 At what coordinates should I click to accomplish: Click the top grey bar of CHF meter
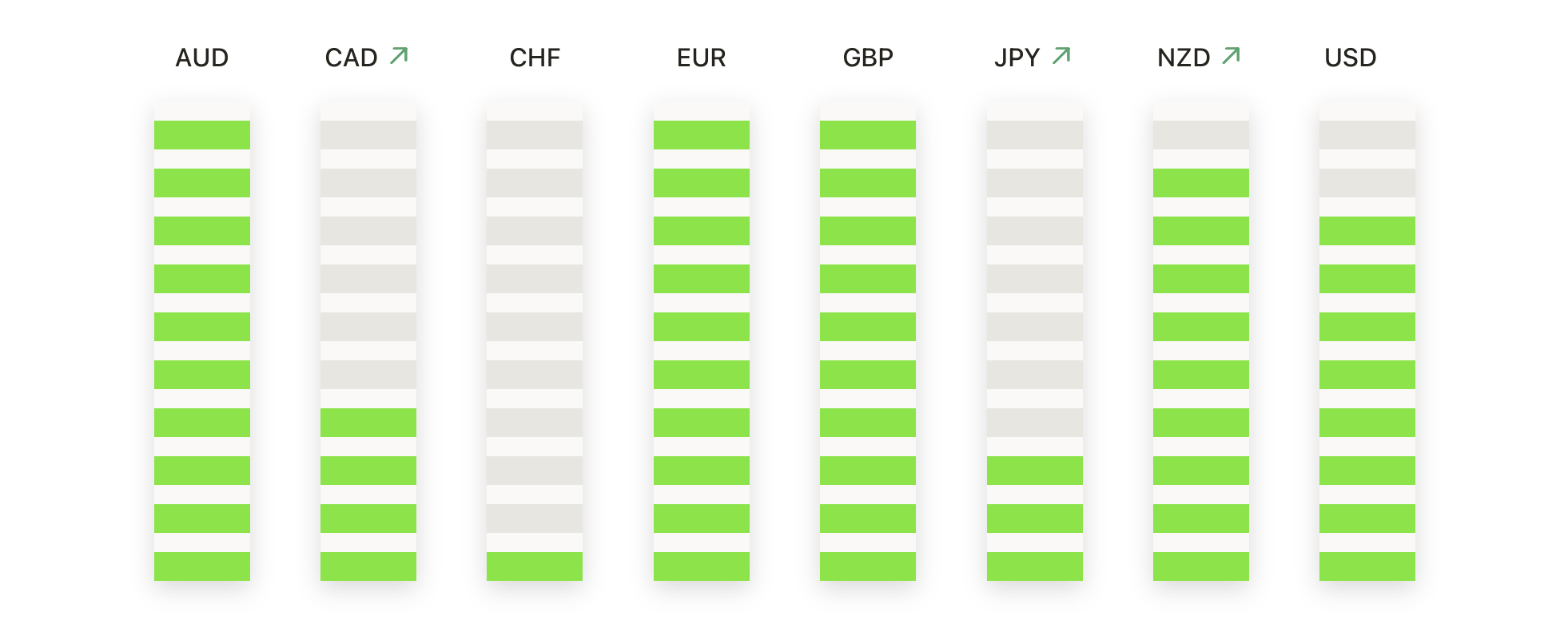(x=535, y=135)
